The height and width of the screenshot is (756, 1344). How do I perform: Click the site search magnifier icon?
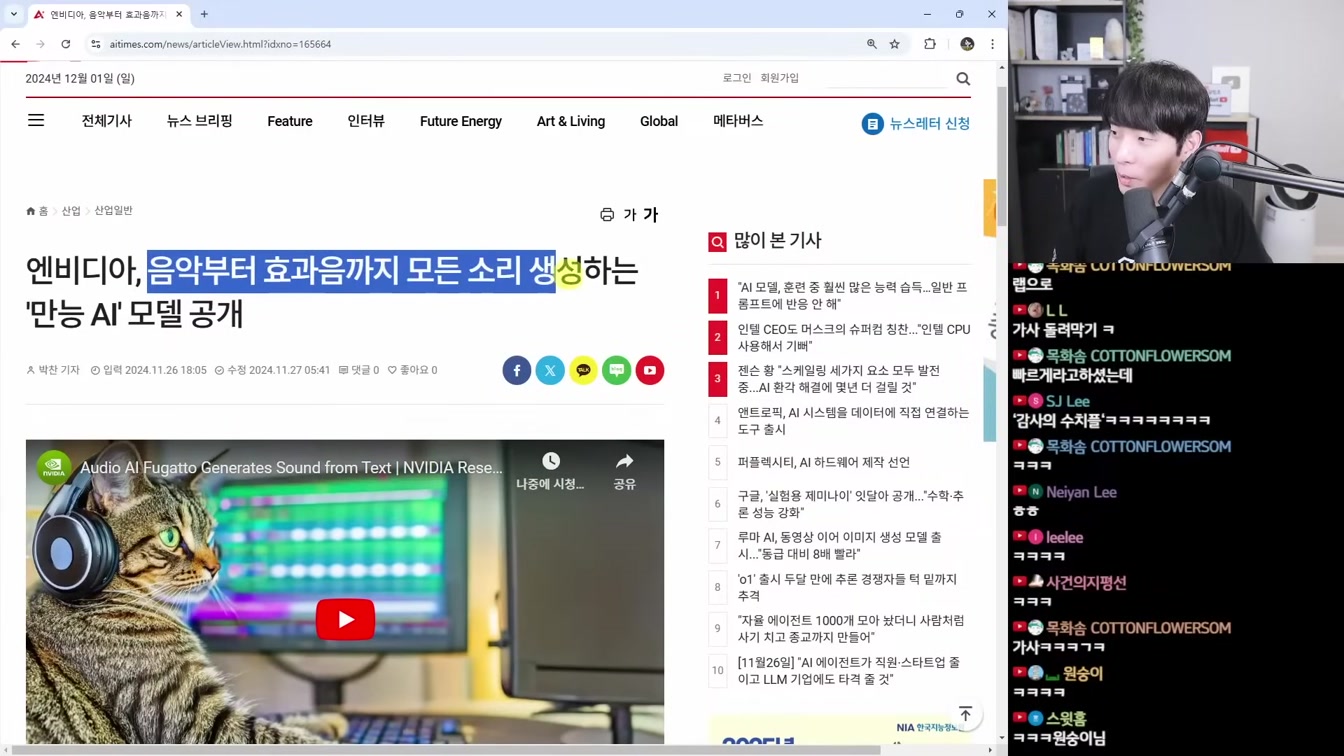(x=963, y=78)
